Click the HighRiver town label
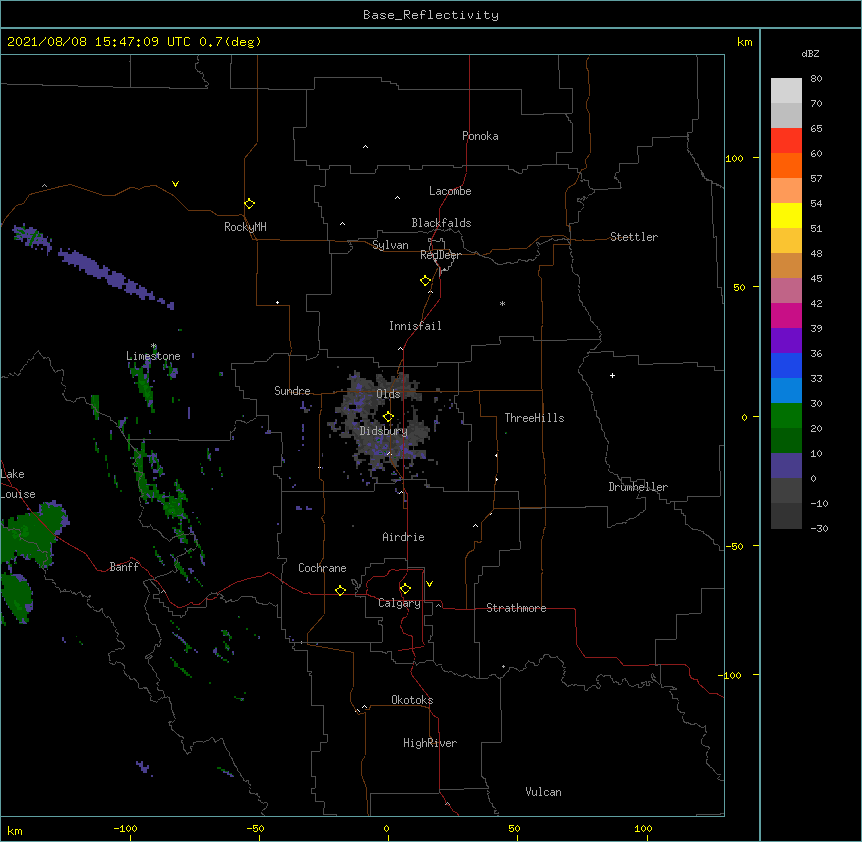The width and height of the screenshot is (862, 842). (430, 743)
